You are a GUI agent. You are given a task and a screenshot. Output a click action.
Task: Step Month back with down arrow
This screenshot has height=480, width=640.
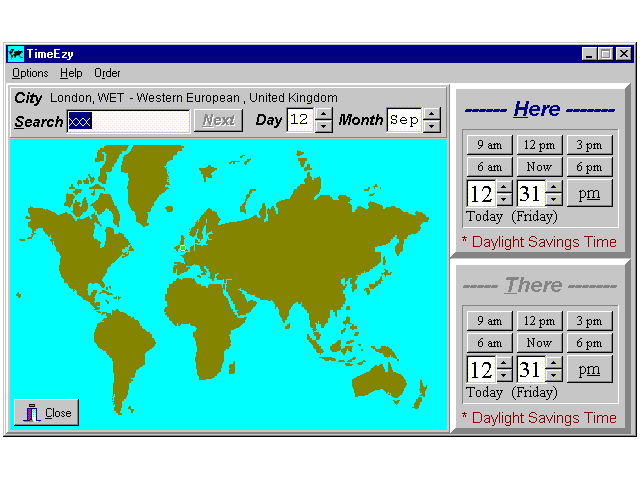[x=431, y=127]
